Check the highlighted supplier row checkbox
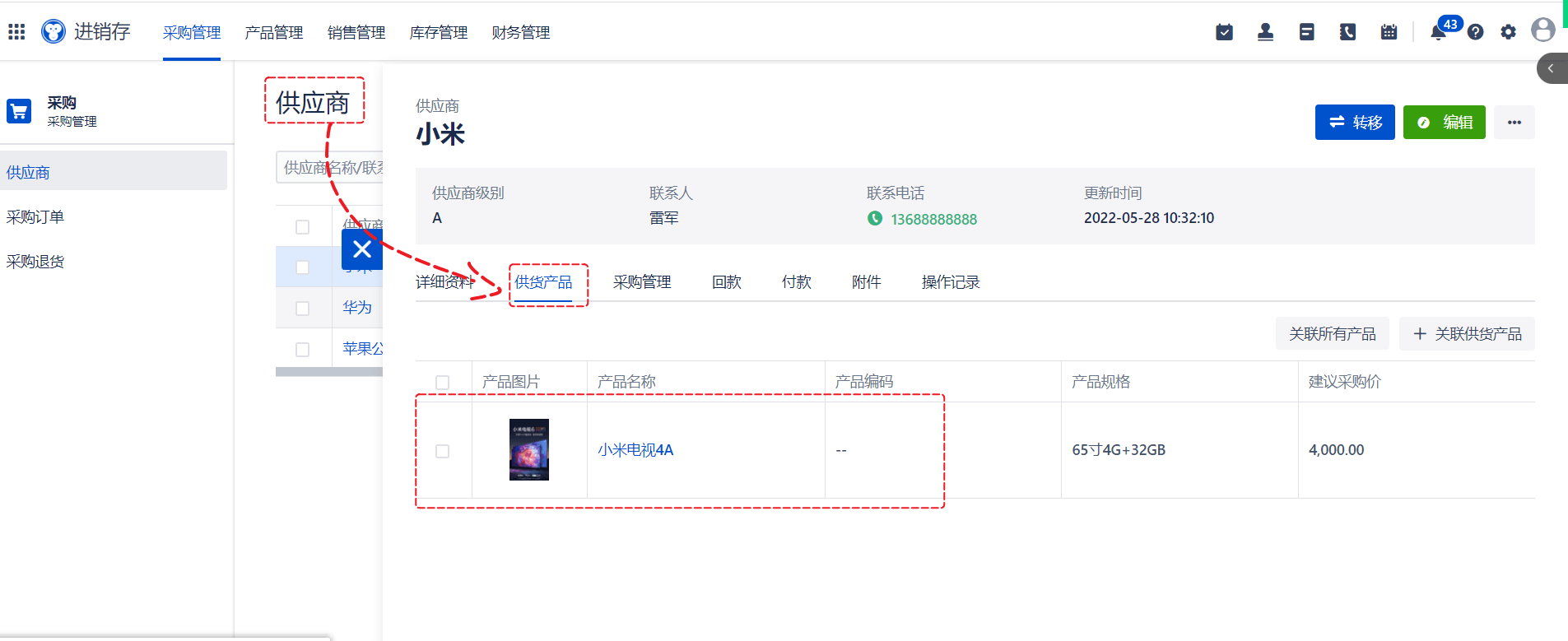The width and height of the screenshot is (1568, 641). [303, 267]
